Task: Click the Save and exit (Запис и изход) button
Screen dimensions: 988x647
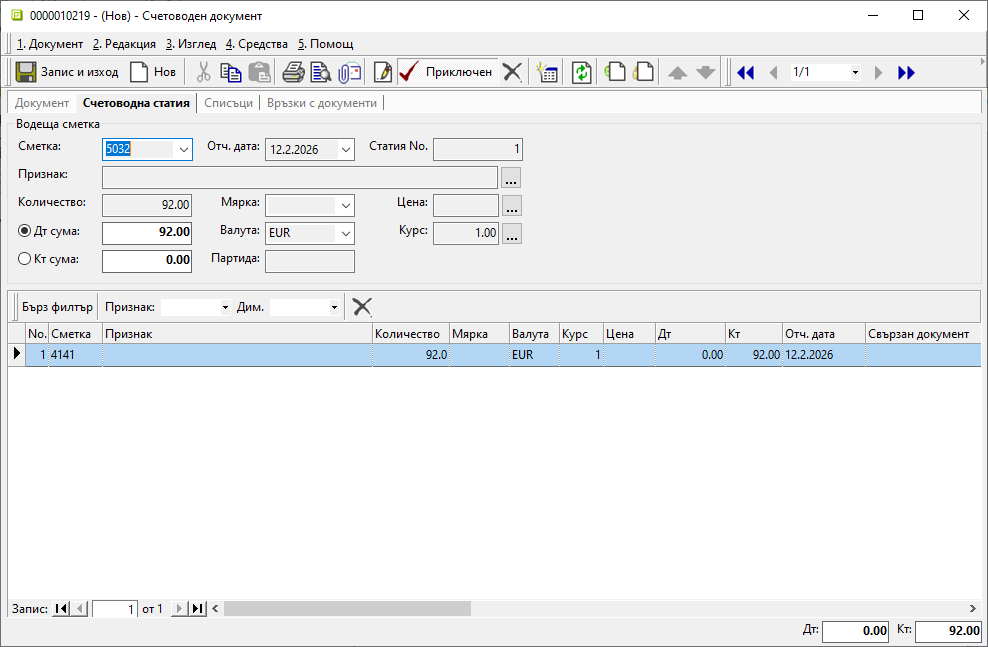Action: [67, 72]
